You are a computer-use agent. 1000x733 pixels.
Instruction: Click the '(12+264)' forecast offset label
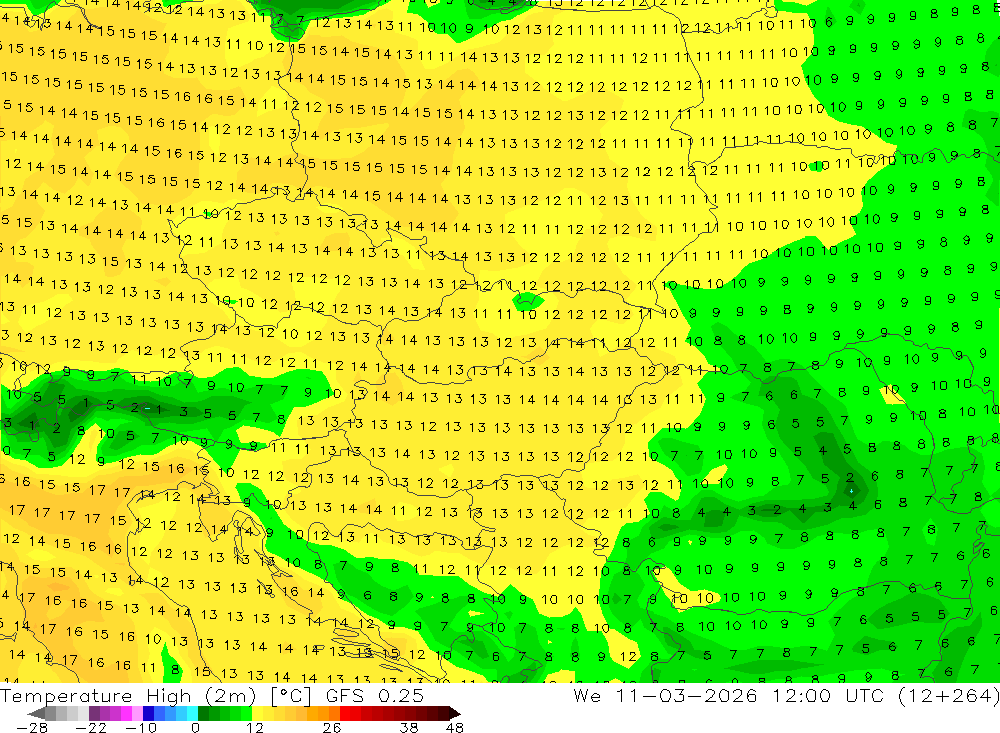click(x=949, y=696)
